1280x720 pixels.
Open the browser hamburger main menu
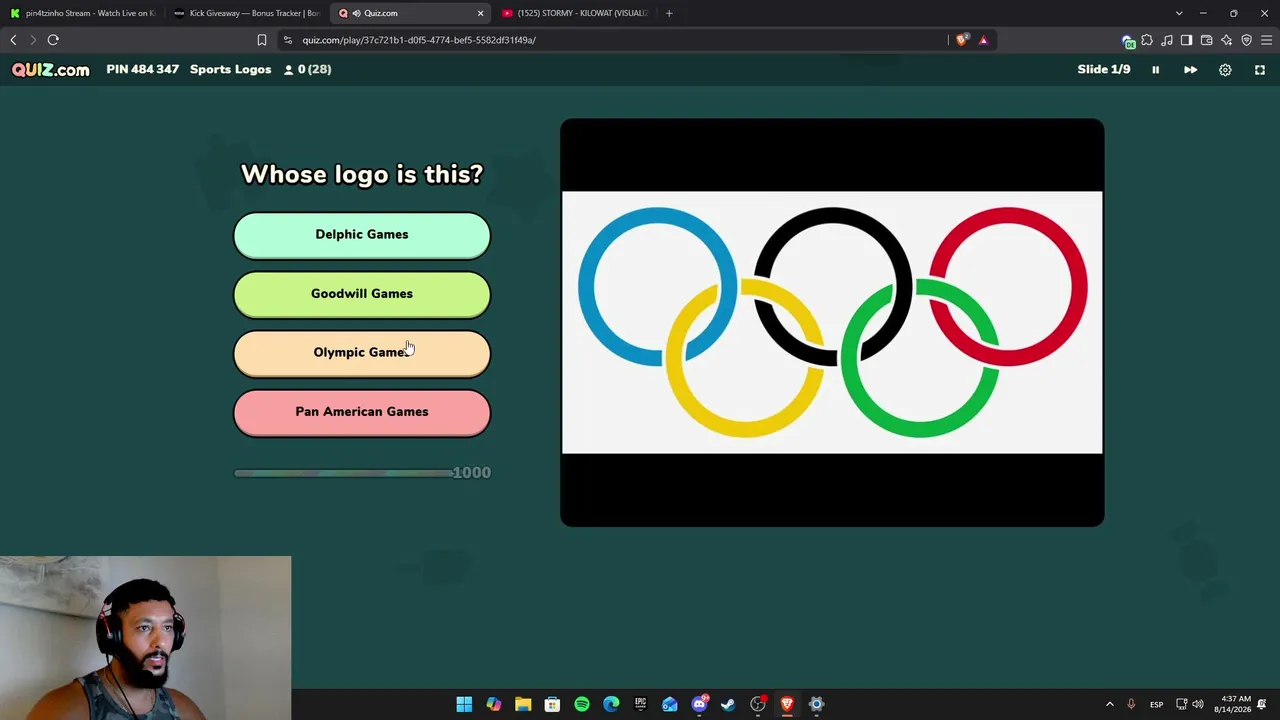(1266, 40)
